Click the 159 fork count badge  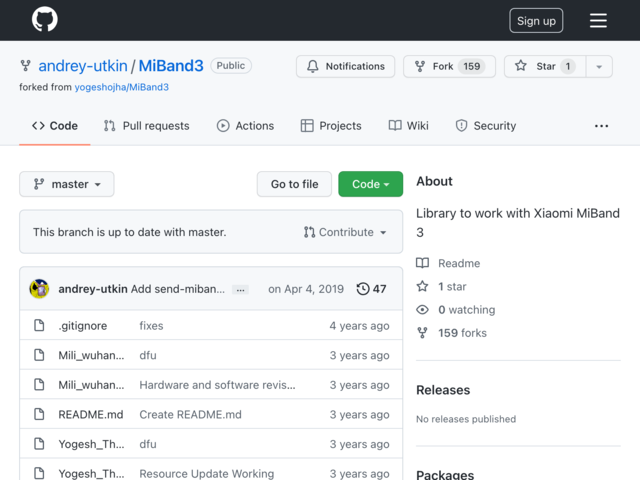(x=471, y=66)
